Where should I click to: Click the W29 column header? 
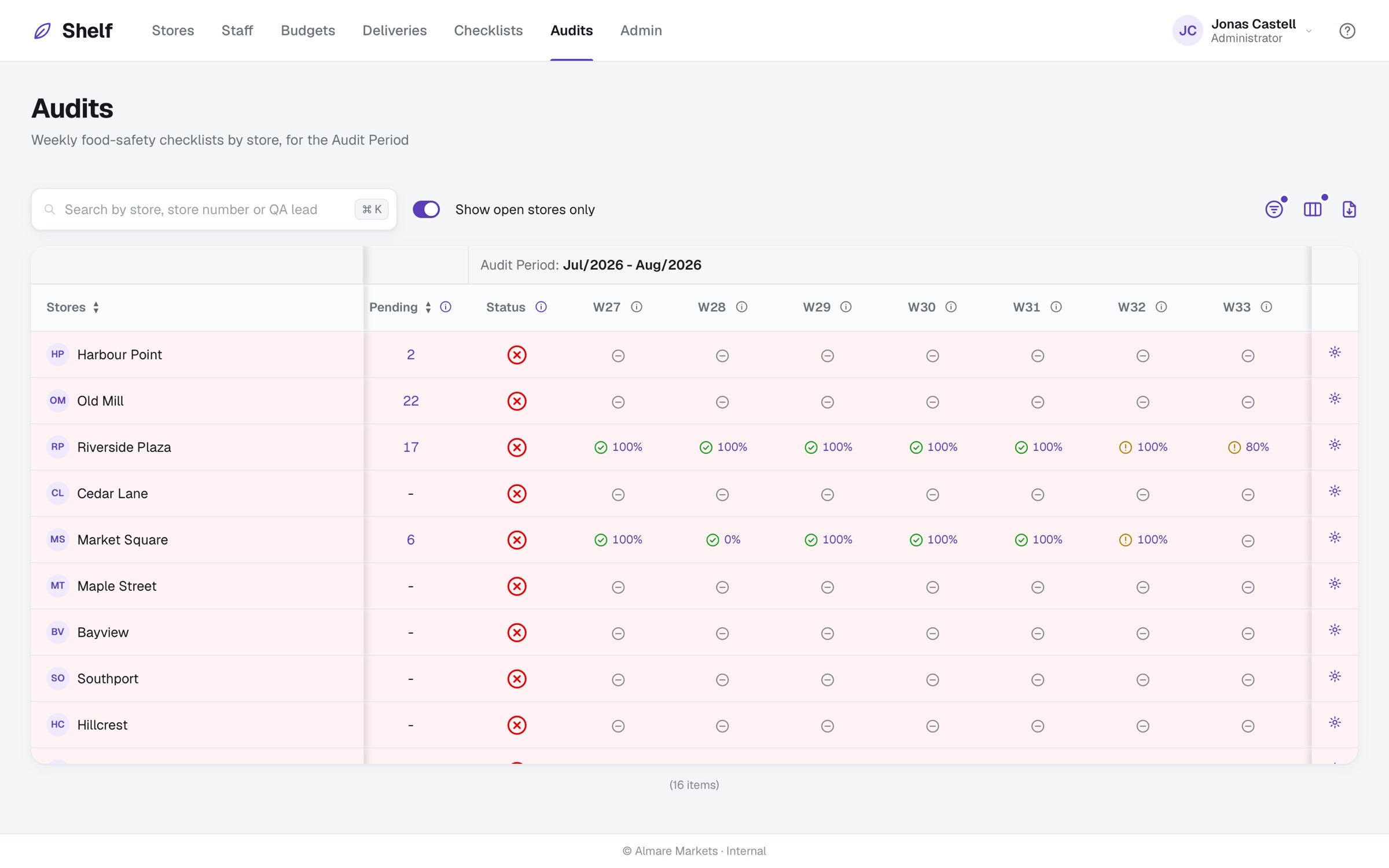coord(817,307)
